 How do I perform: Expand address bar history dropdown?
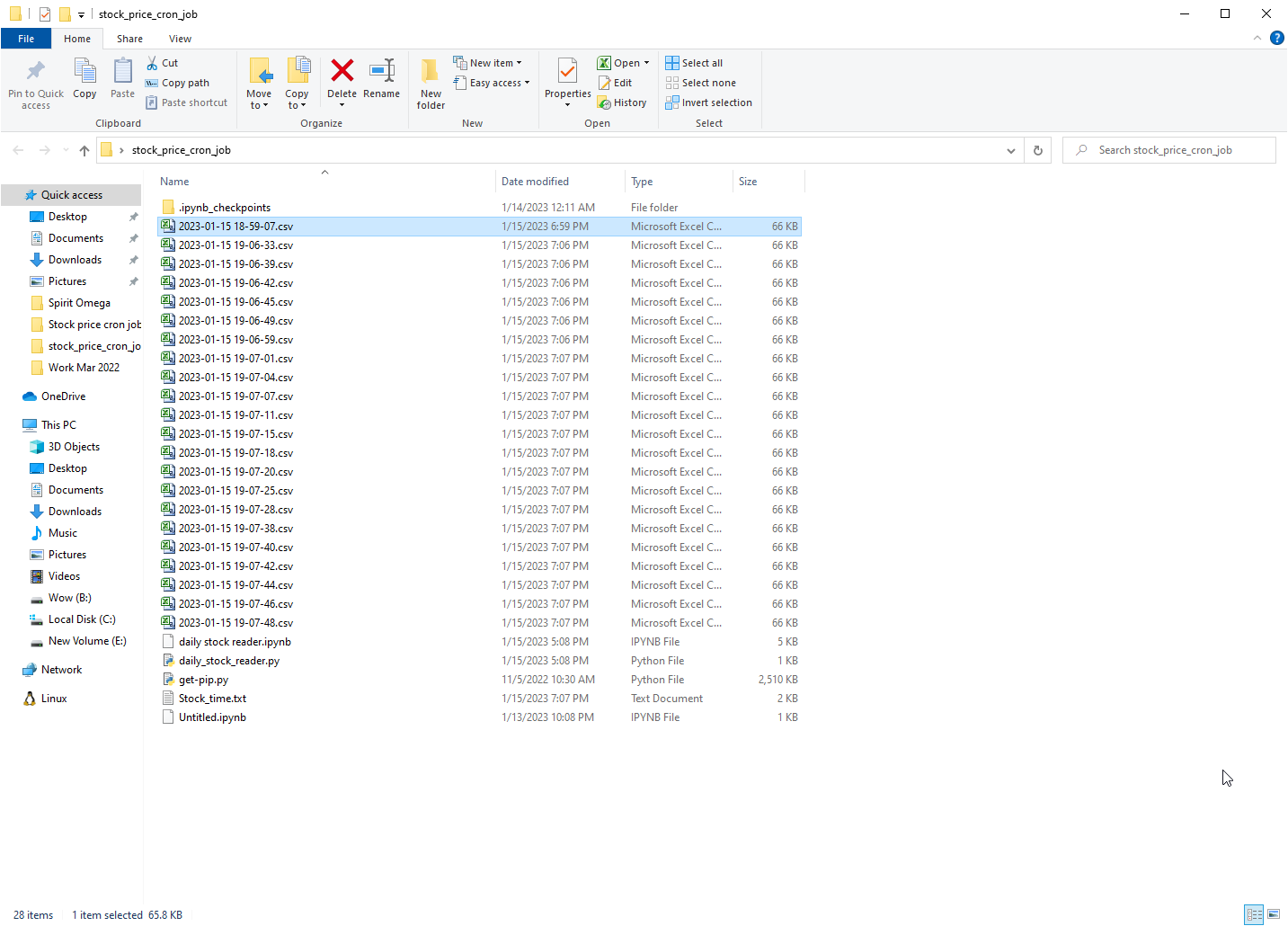[x=1011, y=150]
